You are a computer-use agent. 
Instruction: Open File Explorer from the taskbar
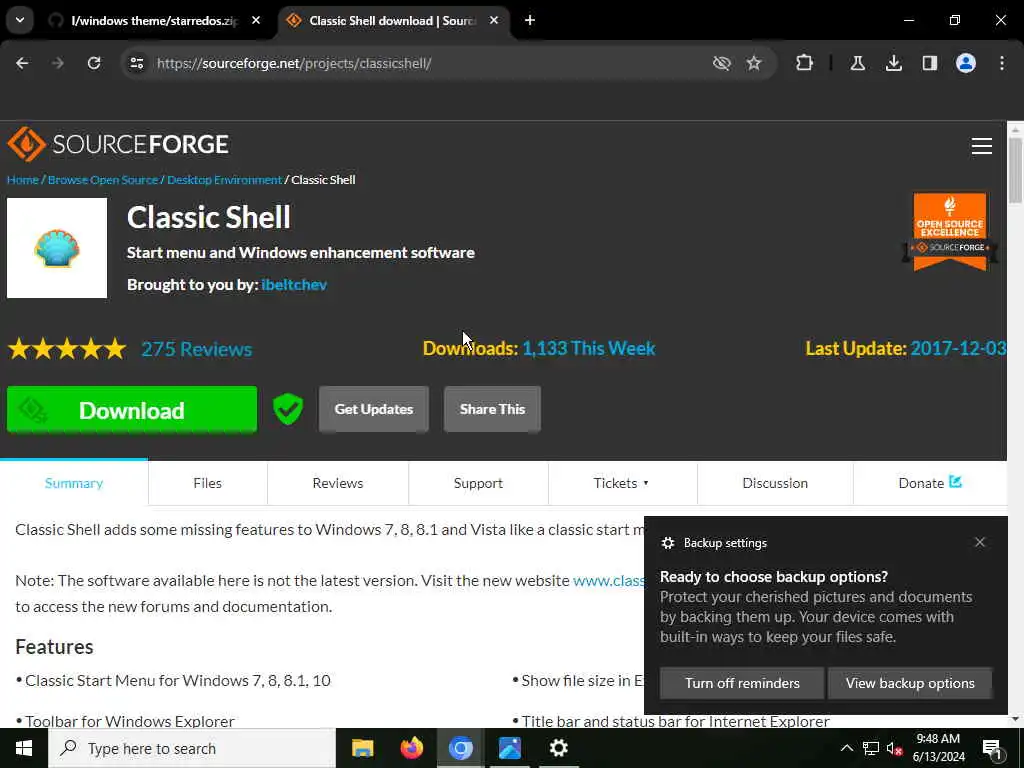362,748
